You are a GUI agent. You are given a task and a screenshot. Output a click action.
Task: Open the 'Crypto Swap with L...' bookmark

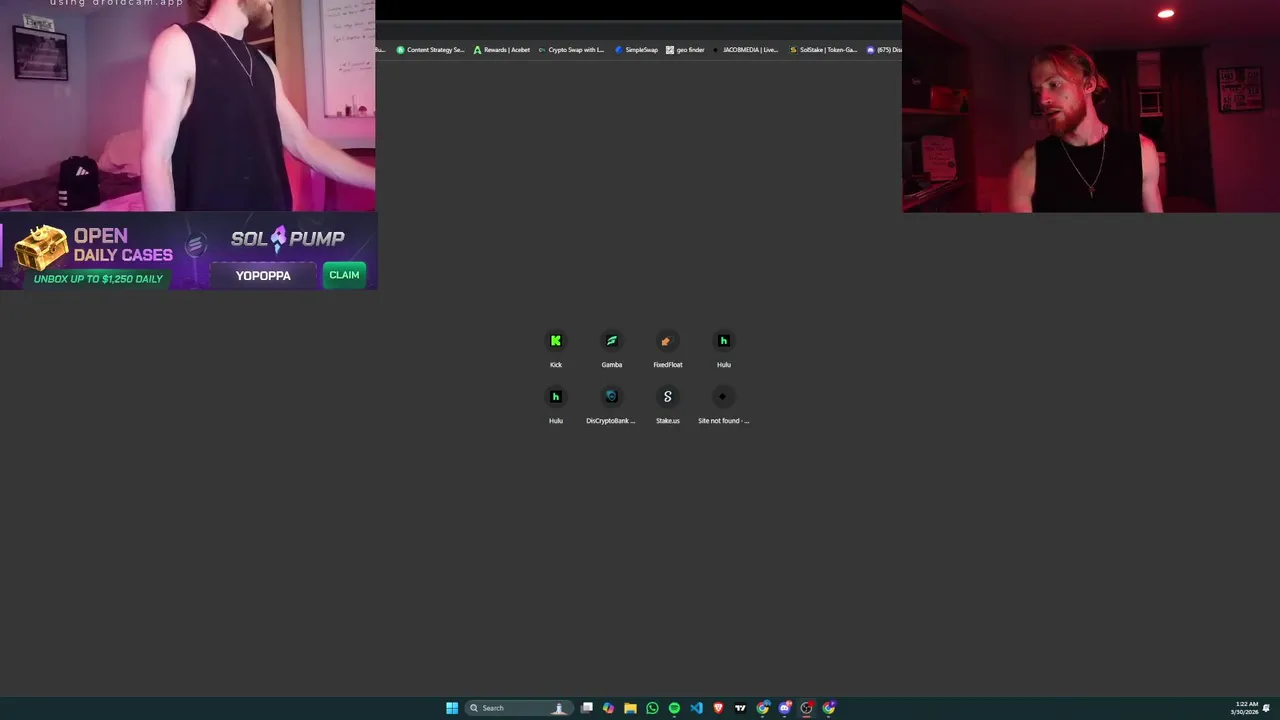pyautogui.click(x=571, y=50)
